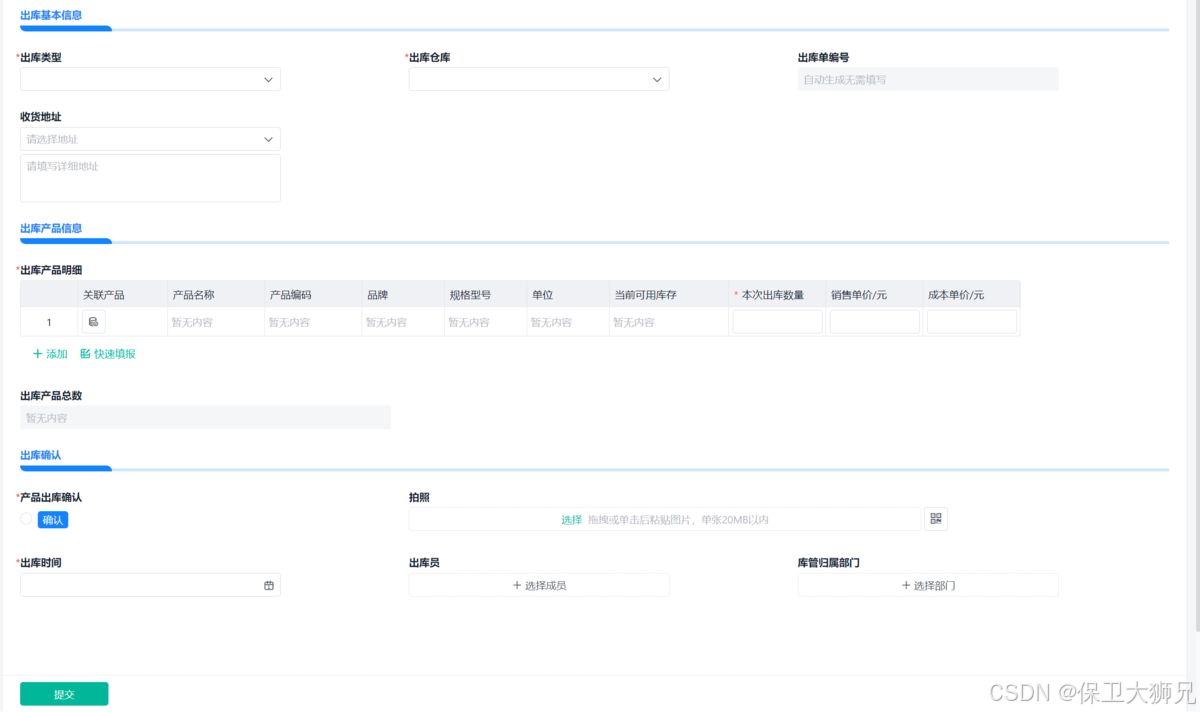Click the 快速填报 quick-fill link
The width and height of the screenshot is (1200, 712).
(x=108, y=354)
